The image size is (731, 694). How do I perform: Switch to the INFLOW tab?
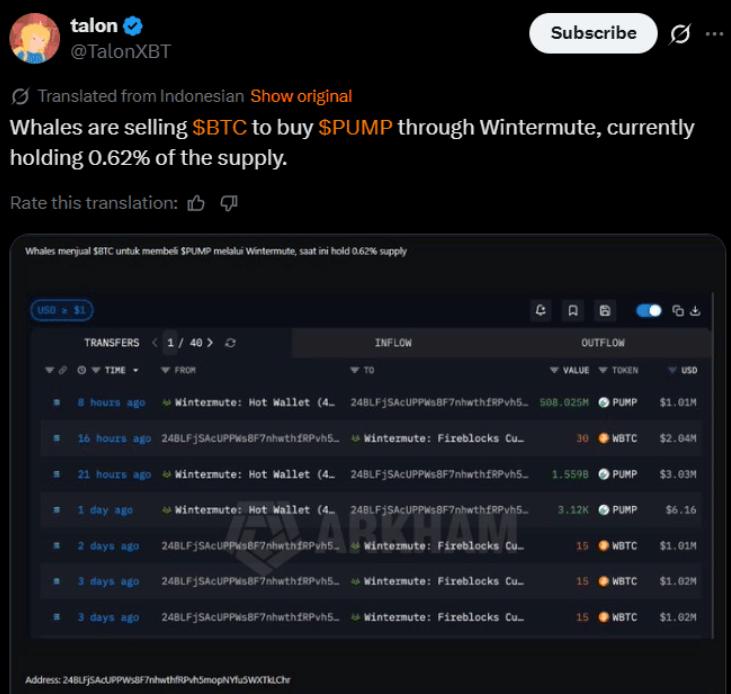coord(393,343)
